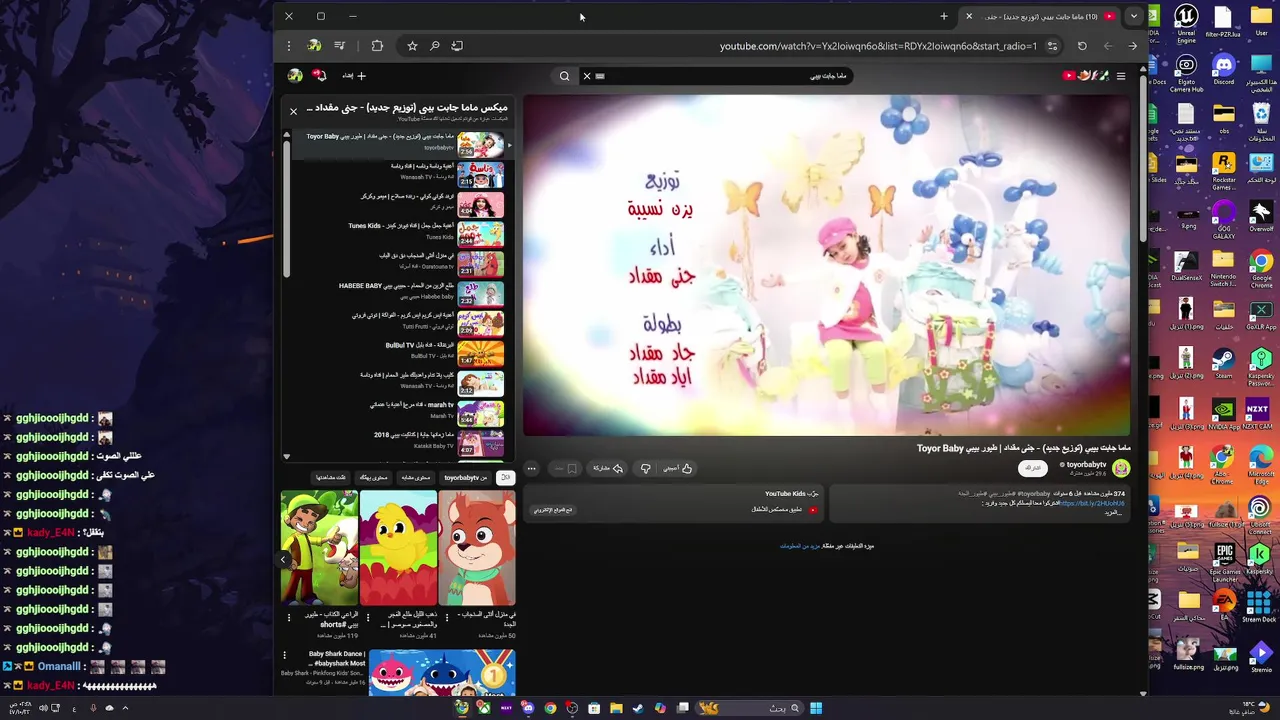Open File Explorer from the taskbar
1280x720 pixels.
(x=616, y=708)
